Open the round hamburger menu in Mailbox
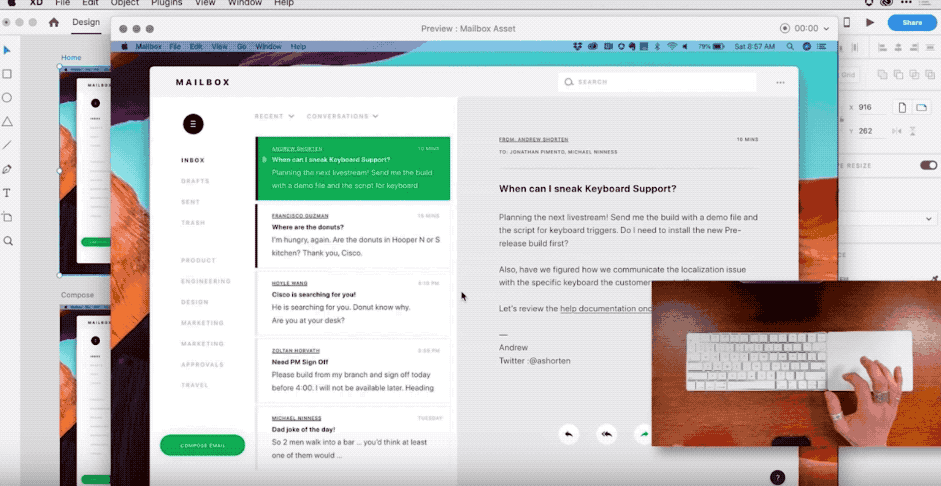 193,124
